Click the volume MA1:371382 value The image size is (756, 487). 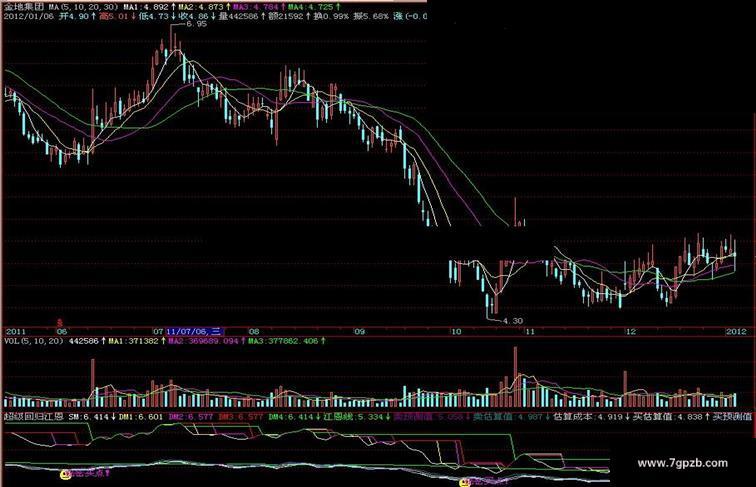point(133,341)
